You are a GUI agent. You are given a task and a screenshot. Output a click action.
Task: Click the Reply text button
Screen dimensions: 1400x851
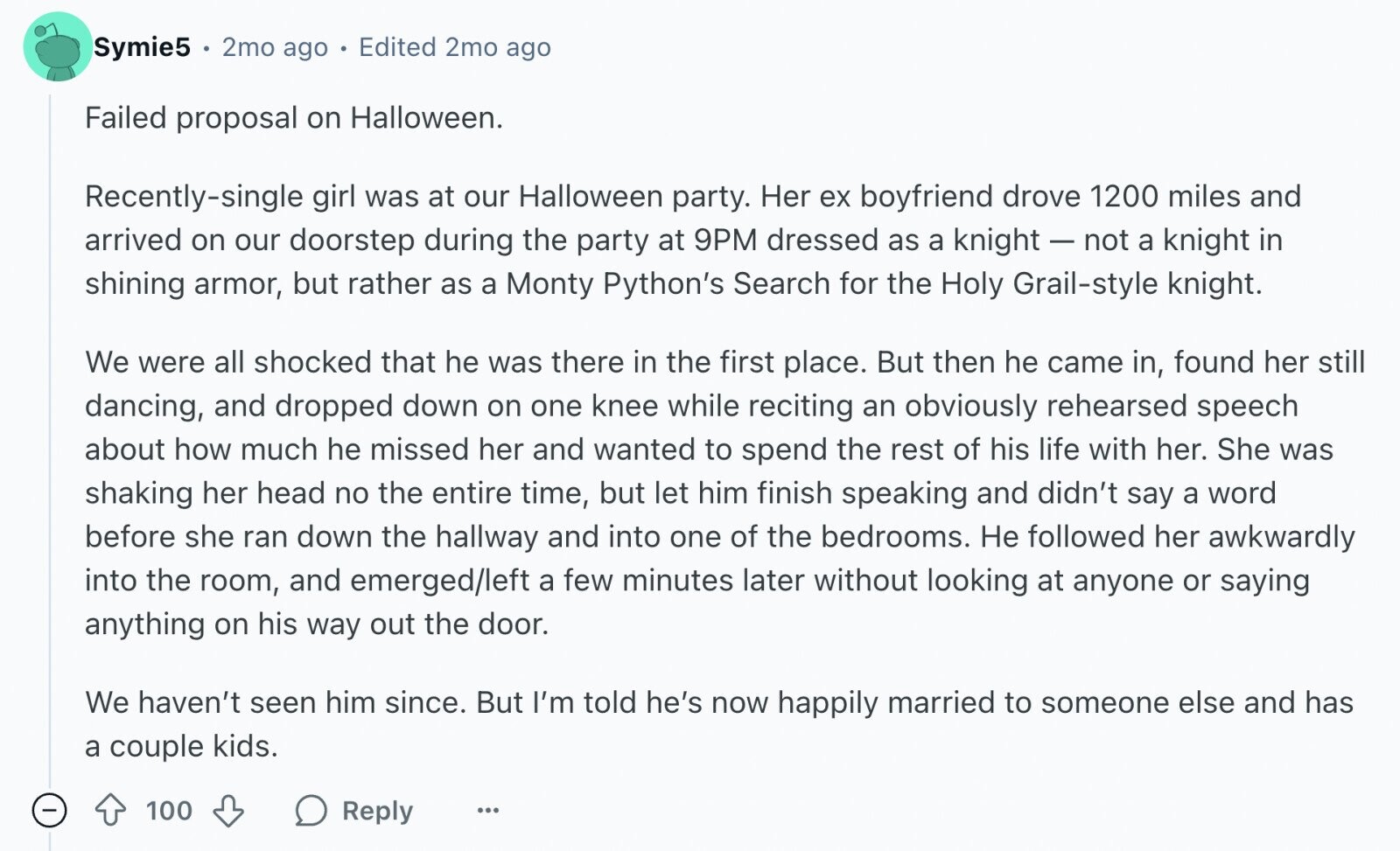click(377, 811)
